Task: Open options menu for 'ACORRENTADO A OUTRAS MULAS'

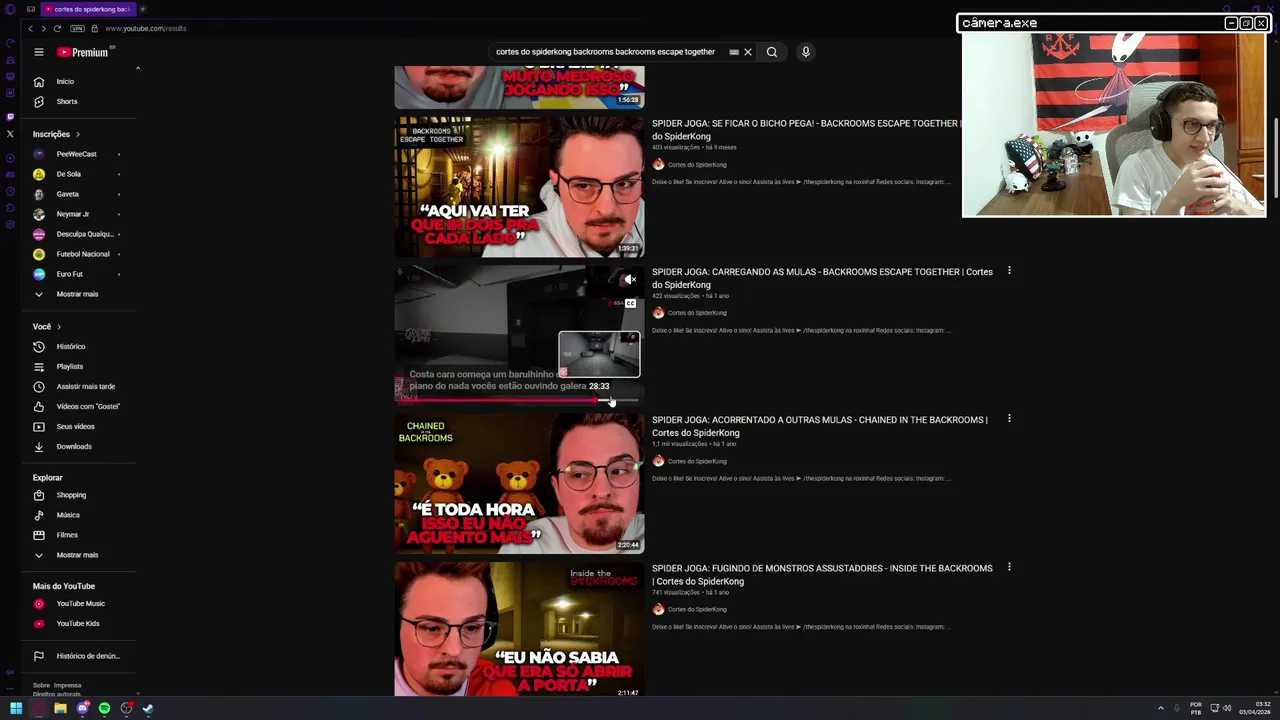Action: [x=1009, y=418]
